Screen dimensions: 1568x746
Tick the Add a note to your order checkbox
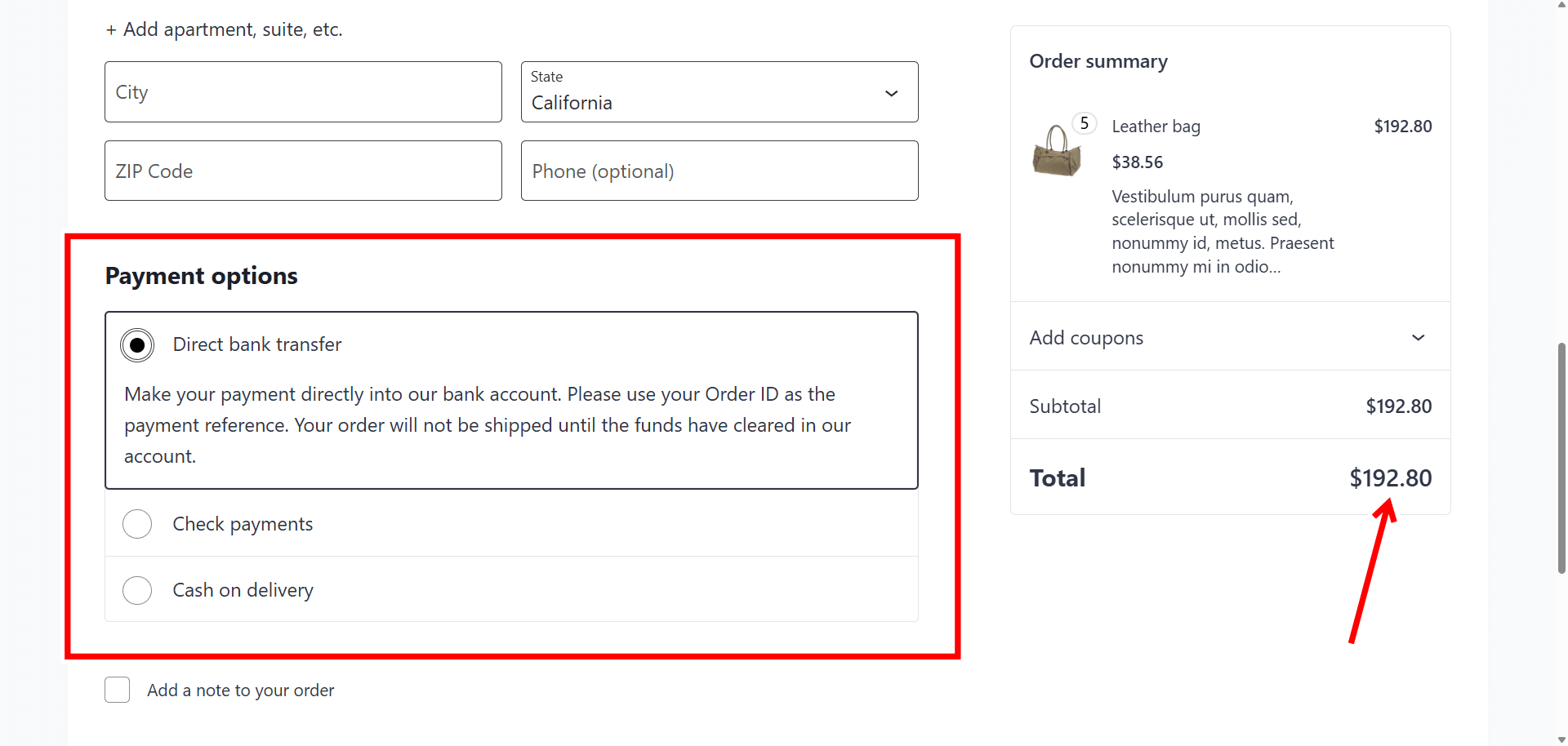click(118, 690)
